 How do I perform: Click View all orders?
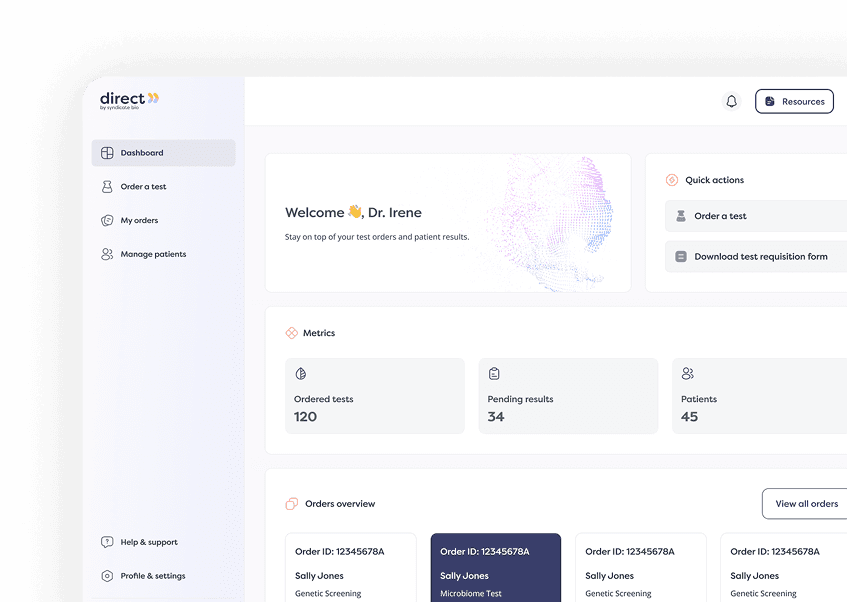point(810,504)
